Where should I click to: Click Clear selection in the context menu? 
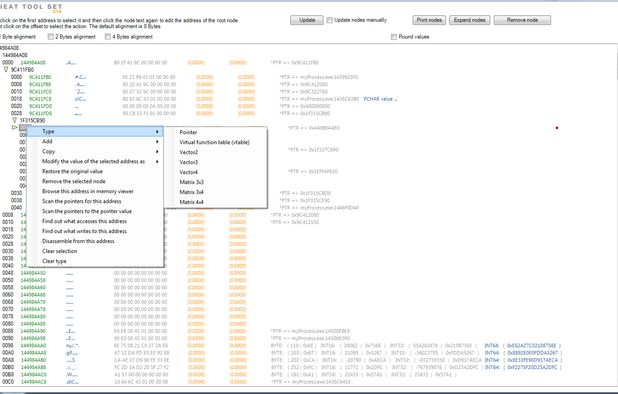click(x=95, y=251)
